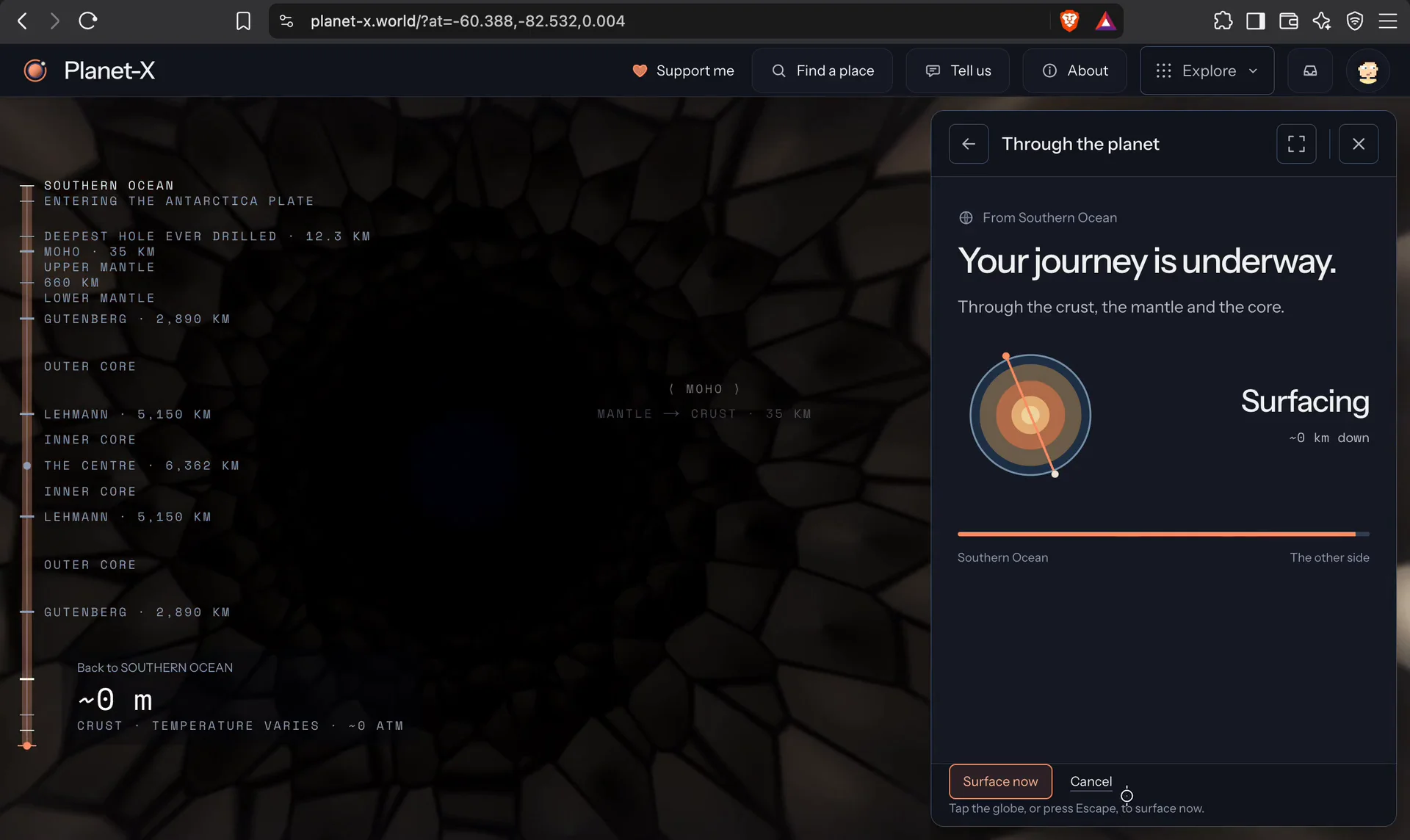Select THE CENTRE · 6,362 KM marker
1410x840 pixels.
click(x=142, y=466)
